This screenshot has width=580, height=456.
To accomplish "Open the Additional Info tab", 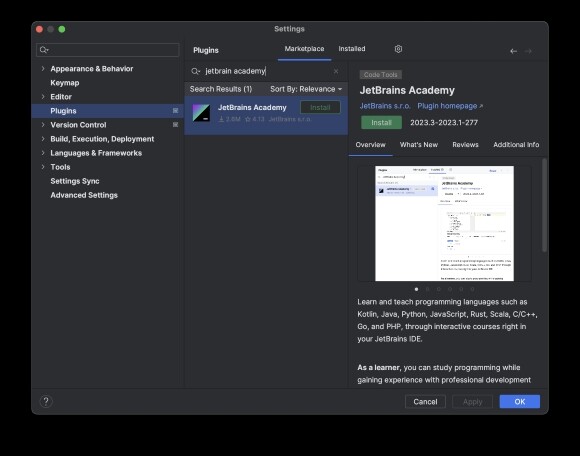I will tap(516, 145).
